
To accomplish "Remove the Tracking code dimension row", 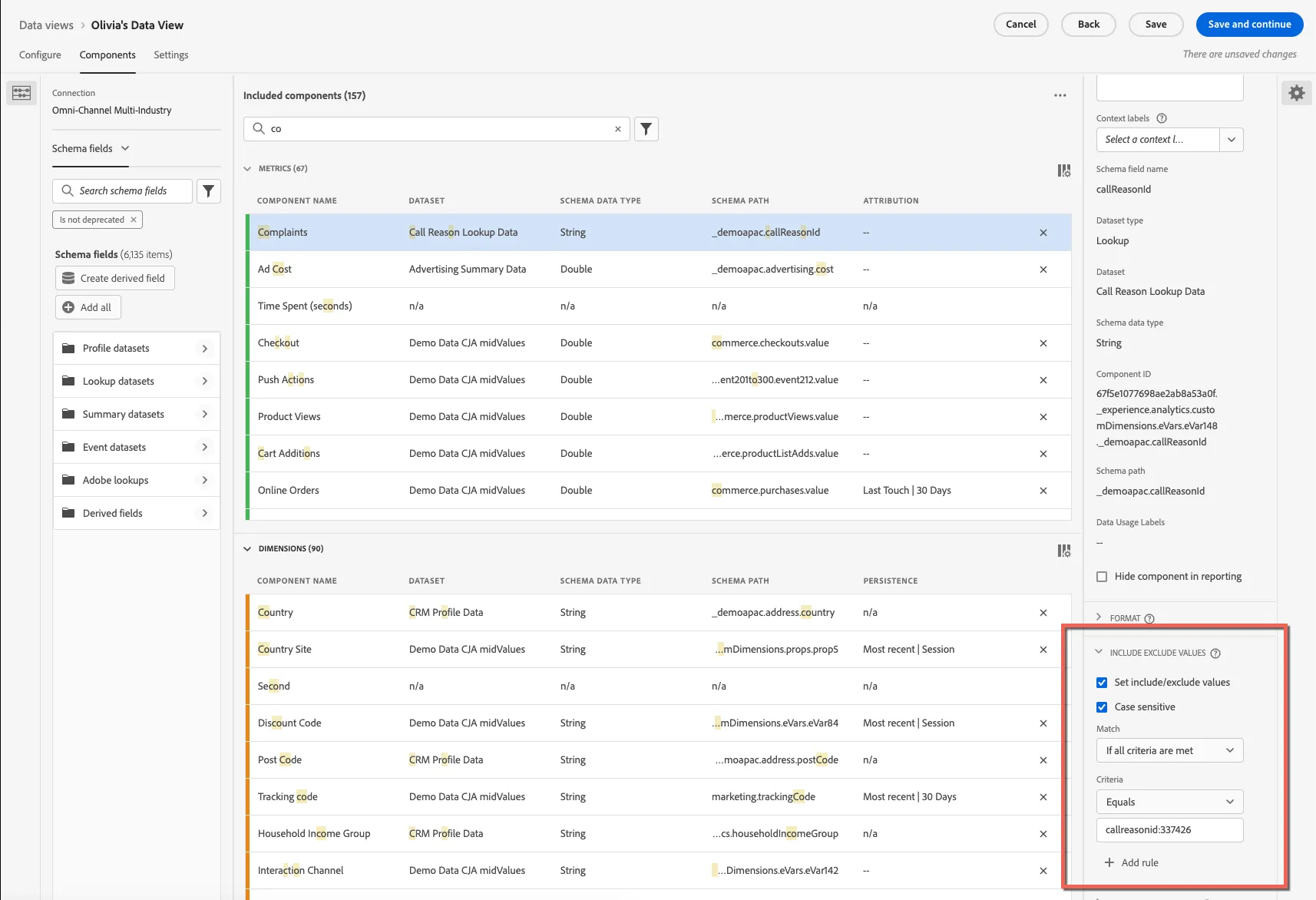I will [1043, 797].
